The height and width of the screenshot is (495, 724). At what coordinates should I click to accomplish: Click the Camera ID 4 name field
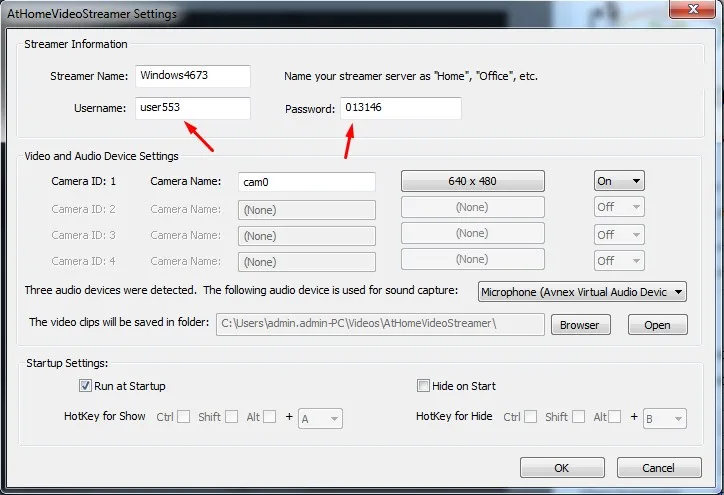(307, 262)
